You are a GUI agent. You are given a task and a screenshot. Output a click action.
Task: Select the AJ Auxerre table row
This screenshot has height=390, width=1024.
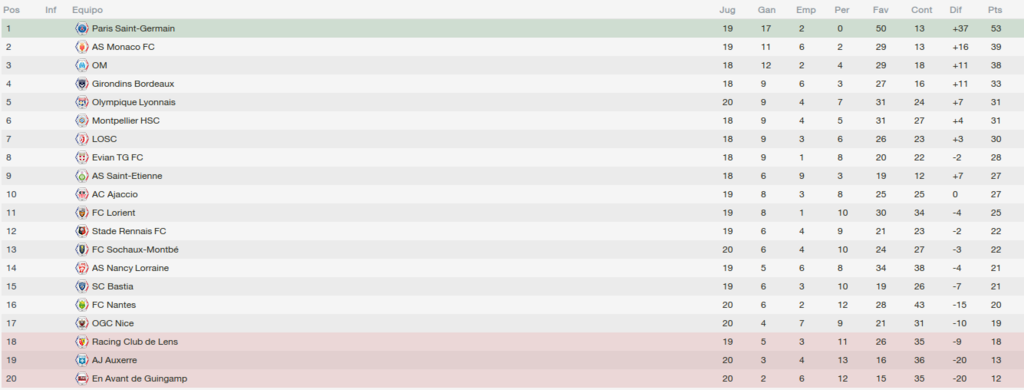coord(512,360)
